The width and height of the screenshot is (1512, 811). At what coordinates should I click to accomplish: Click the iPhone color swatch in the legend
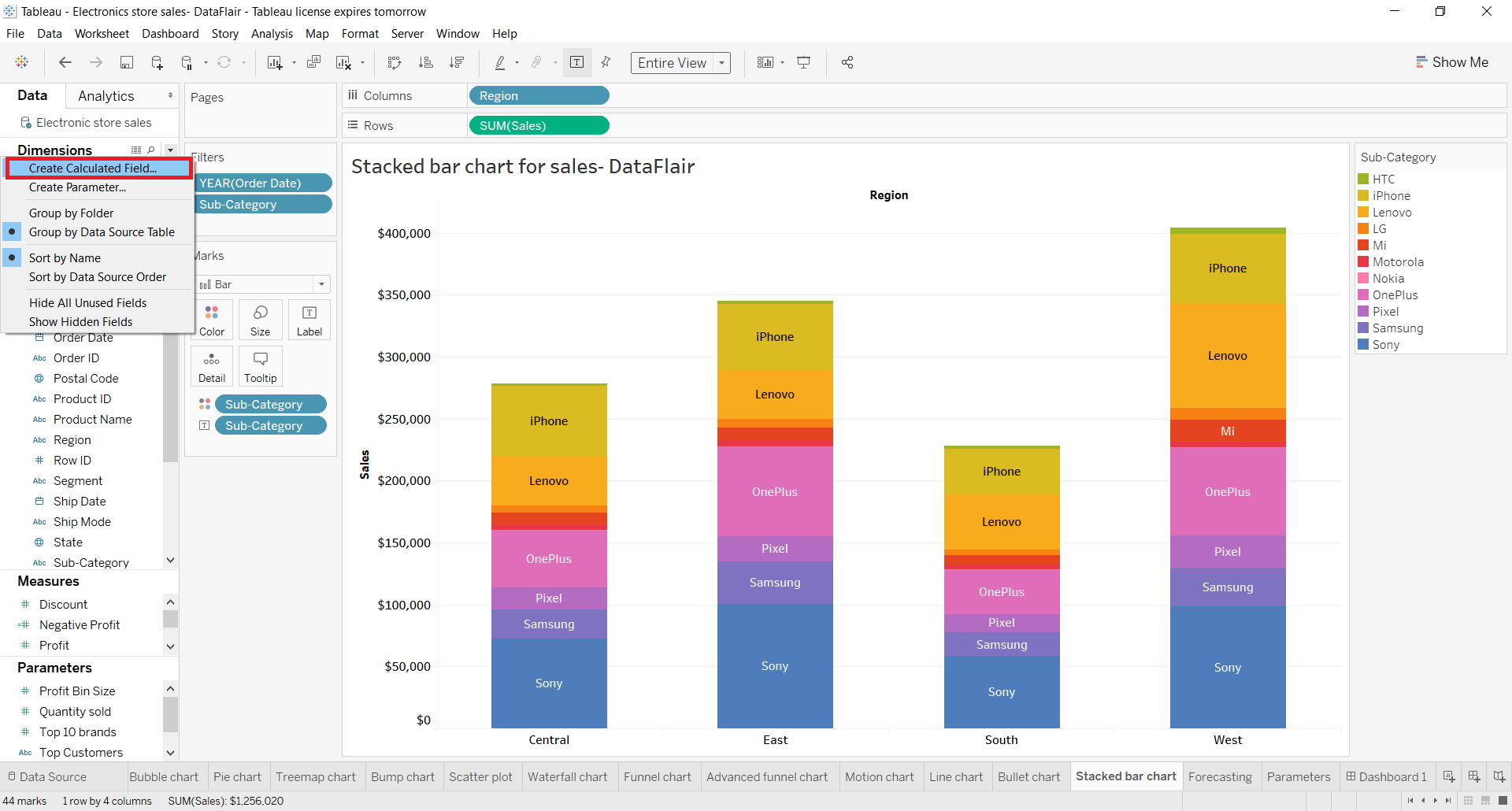1364,195
